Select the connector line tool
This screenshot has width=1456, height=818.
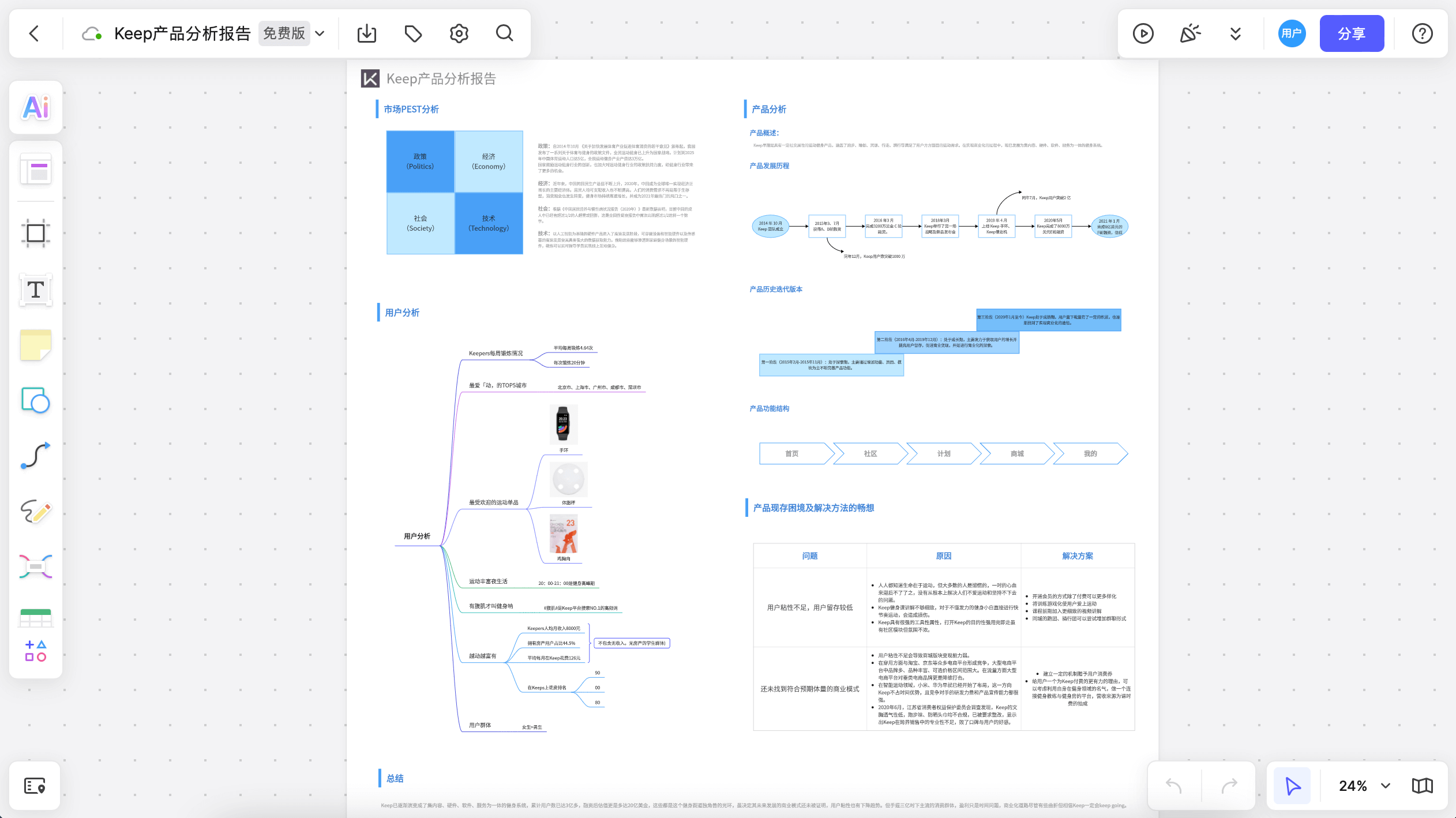coord(36,456)
